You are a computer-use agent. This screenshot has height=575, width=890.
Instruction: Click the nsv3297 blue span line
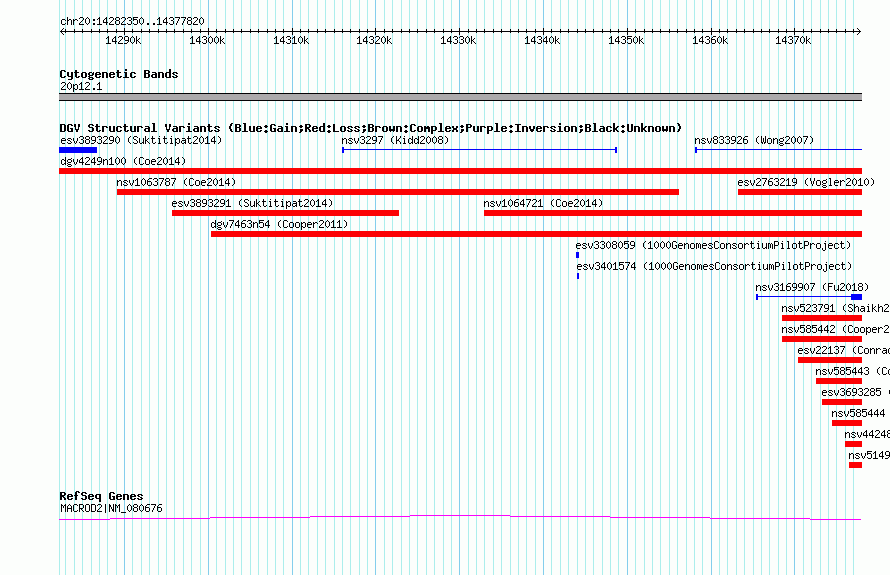click(x=480, y=150)
